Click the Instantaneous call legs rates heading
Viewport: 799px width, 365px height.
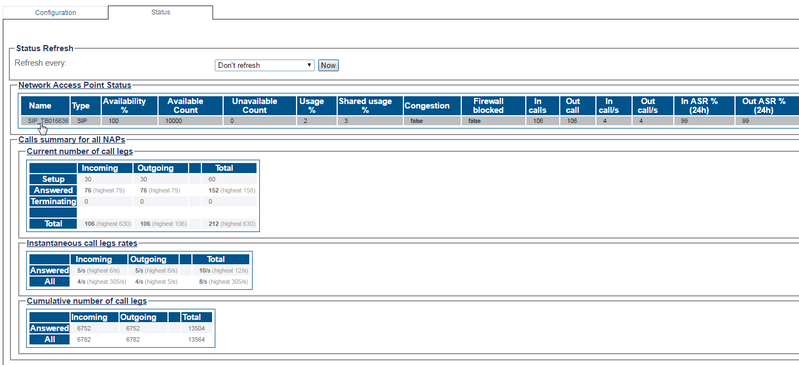82,243
